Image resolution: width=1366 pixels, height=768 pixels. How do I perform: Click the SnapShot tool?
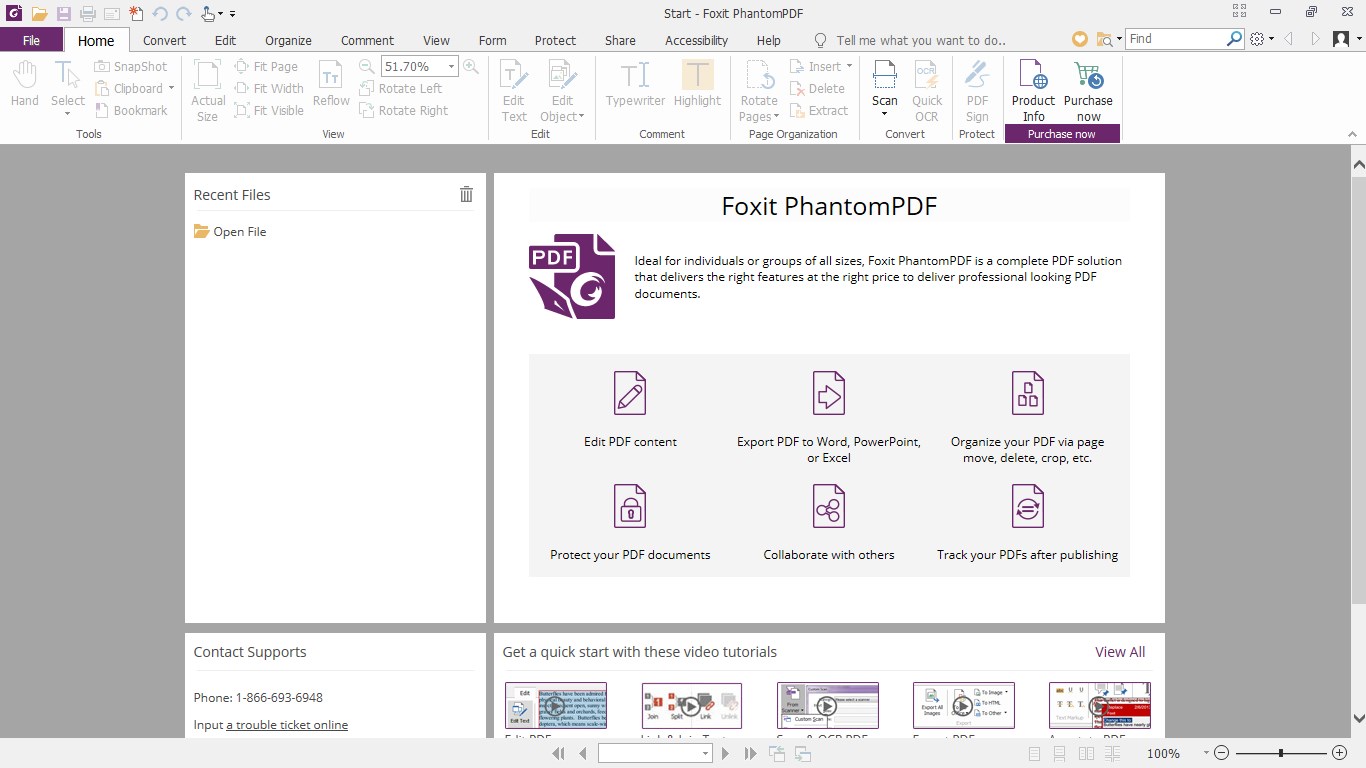click(131, 66)
